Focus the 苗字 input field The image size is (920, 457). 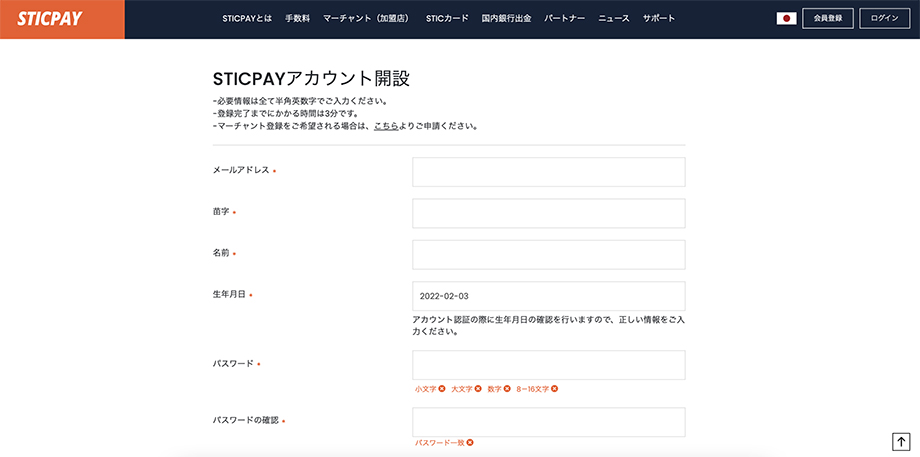coord(549,213)
